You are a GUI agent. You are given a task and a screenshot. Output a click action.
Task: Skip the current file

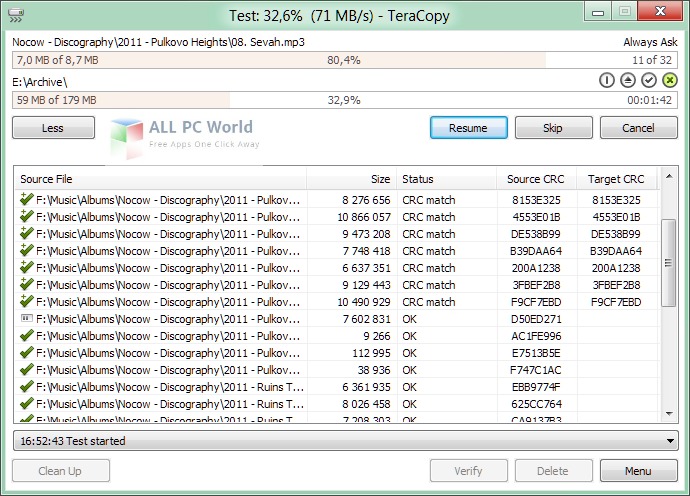pyautogui.click(x=554, y=128)
